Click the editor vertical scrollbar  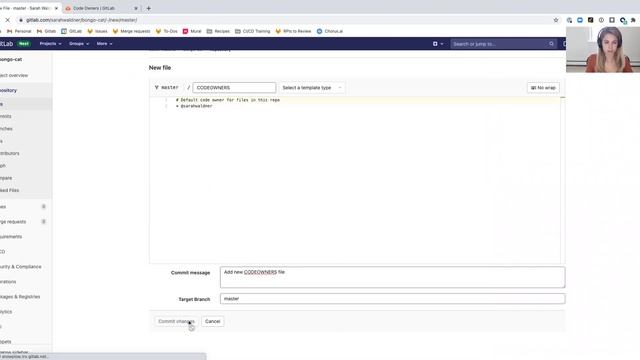pyautogui.click(x=563, y=180)
